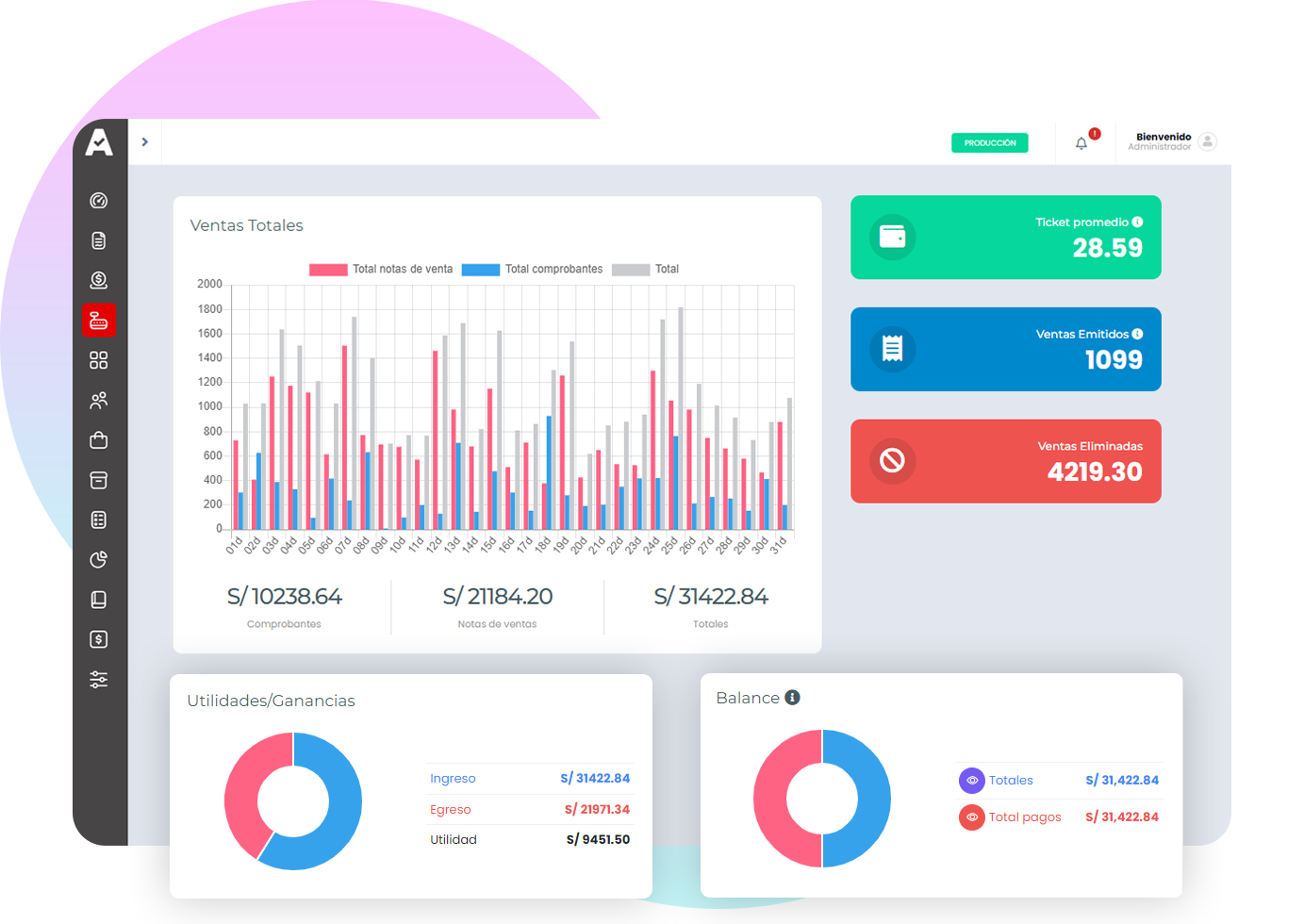Viewport: 1304px width, 924px height.
Task: Click the notification bell icon
Action: 1081,143
